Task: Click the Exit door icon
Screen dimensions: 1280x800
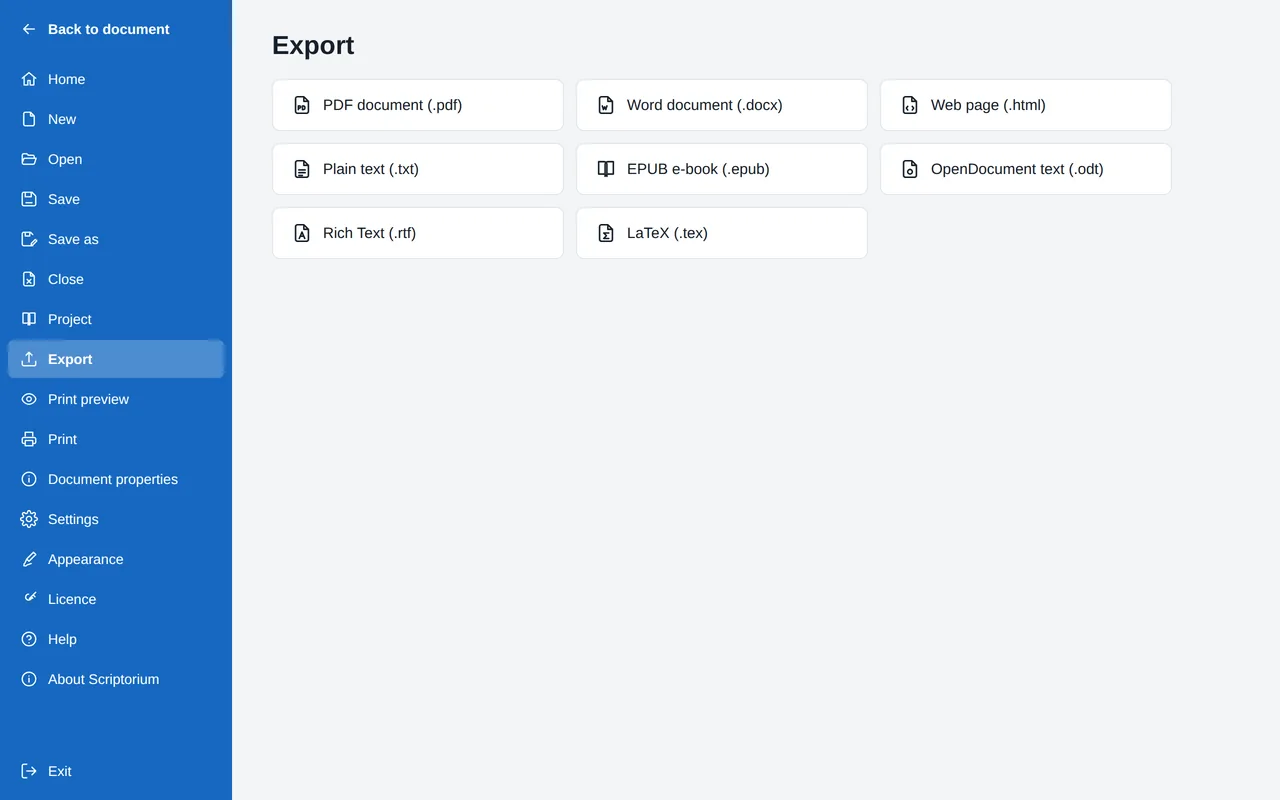Action: tap(29, 771)
